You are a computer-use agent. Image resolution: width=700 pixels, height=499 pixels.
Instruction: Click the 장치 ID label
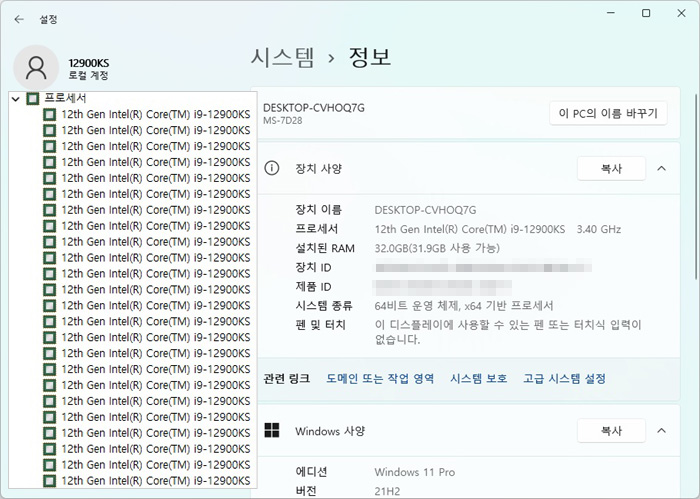313,268
